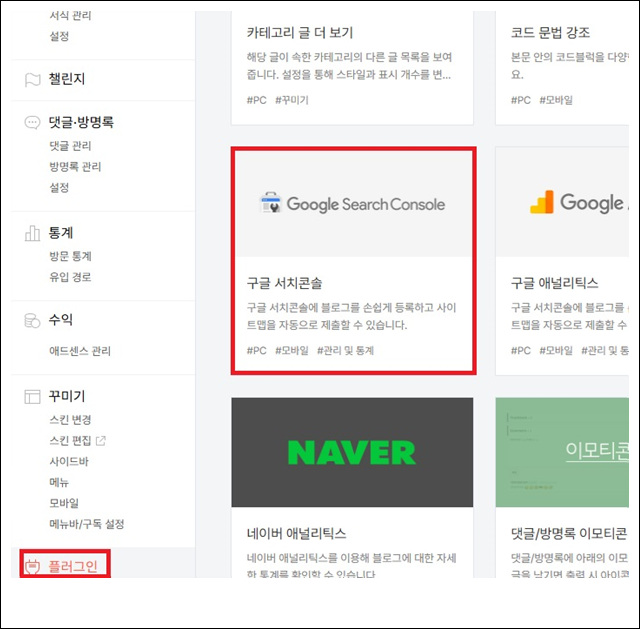640x629 pixels.
Task: Click the 챌린지 flag icon
Action: 33,80
